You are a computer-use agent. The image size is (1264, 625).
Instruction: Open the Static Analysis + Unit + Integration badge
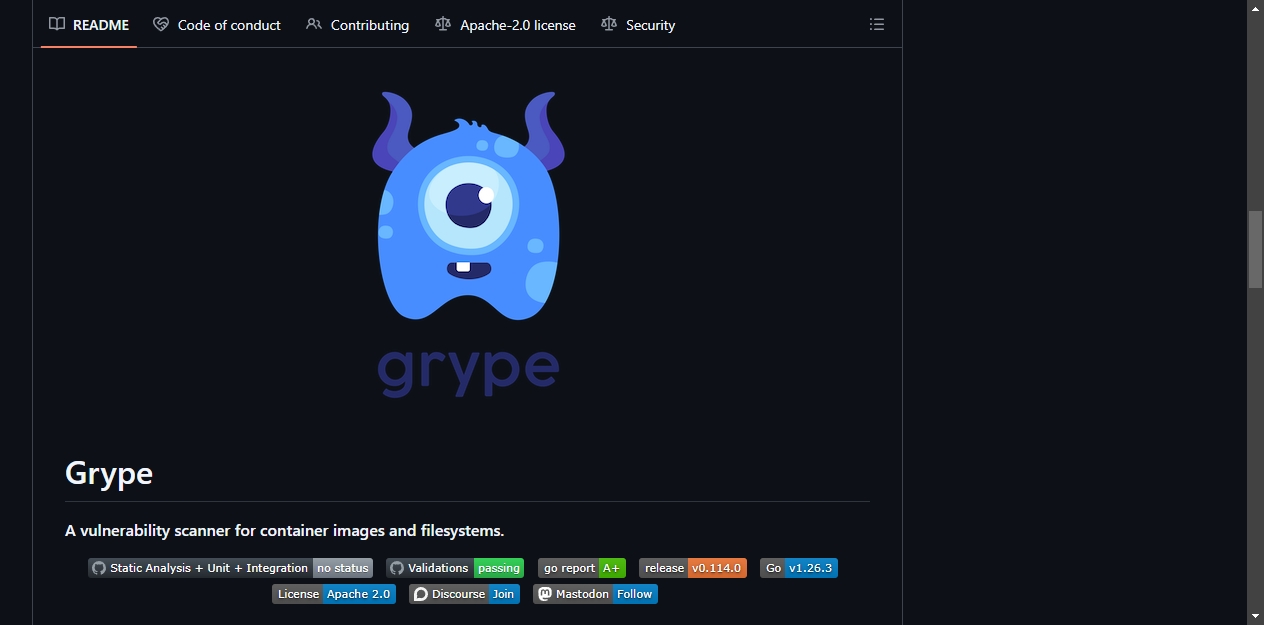[230, 568]
